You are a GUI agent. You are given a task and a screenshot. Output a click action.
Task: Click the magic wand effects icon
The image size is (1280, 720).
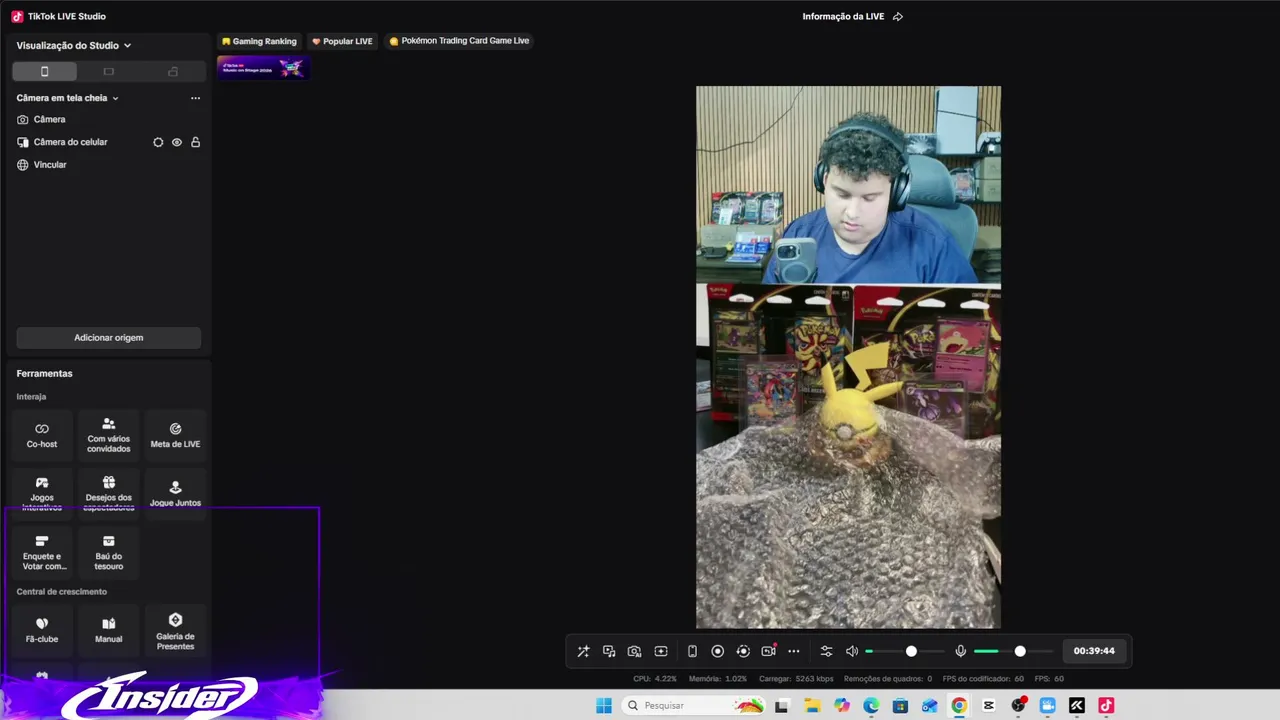coord(583,651)
